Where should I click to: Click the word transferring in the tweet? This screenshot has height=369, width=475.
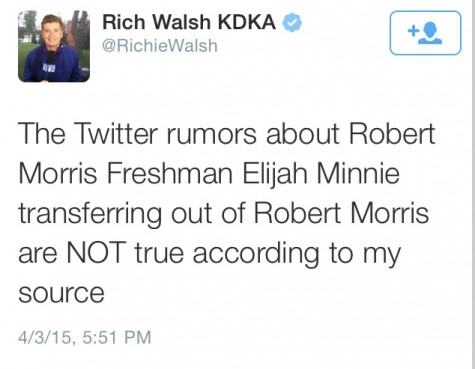pyautogui.click(x=90, y=215)
